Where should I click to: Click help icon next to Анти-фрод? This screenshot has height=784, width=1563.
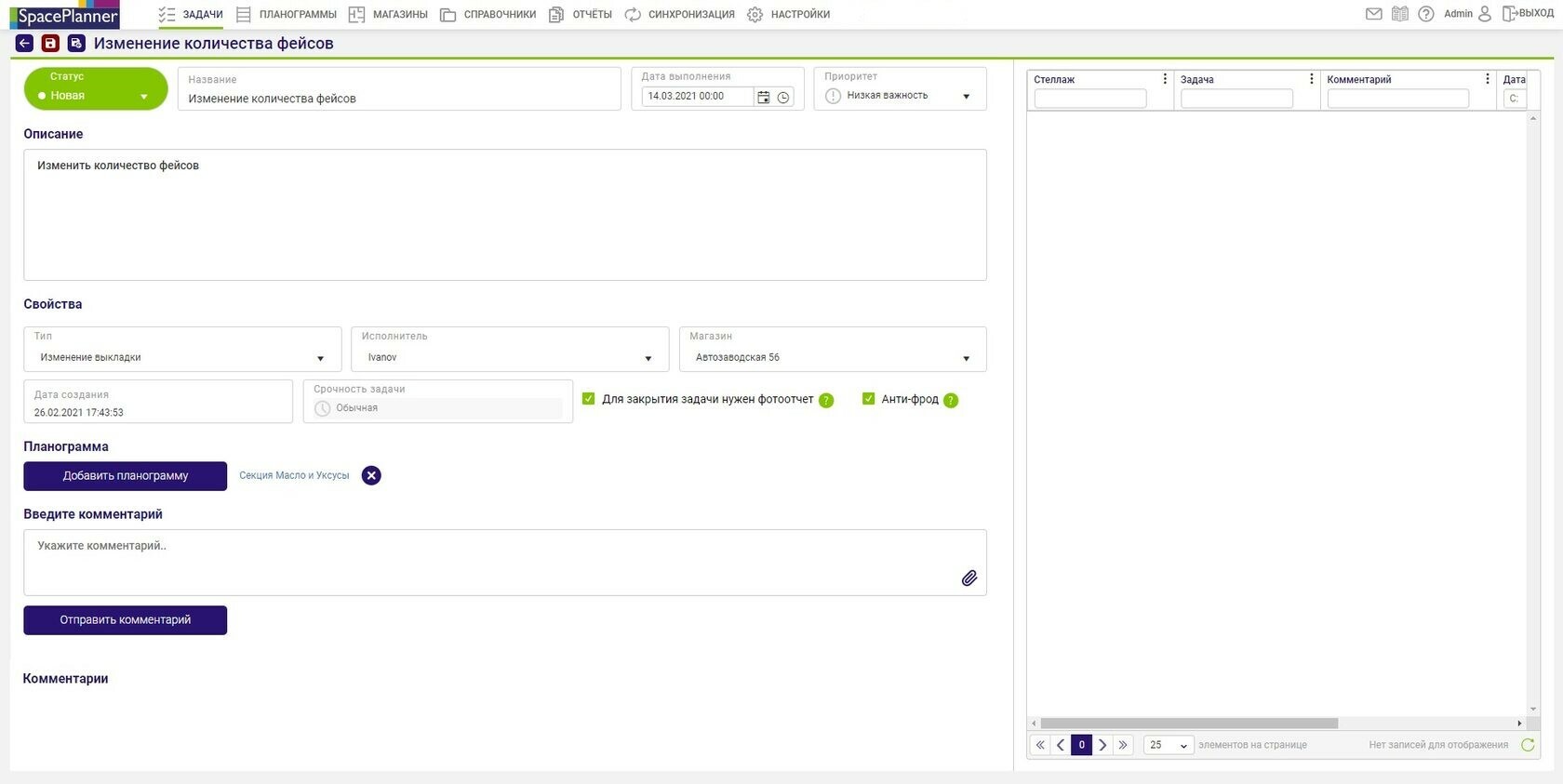(x=951, y=401)
